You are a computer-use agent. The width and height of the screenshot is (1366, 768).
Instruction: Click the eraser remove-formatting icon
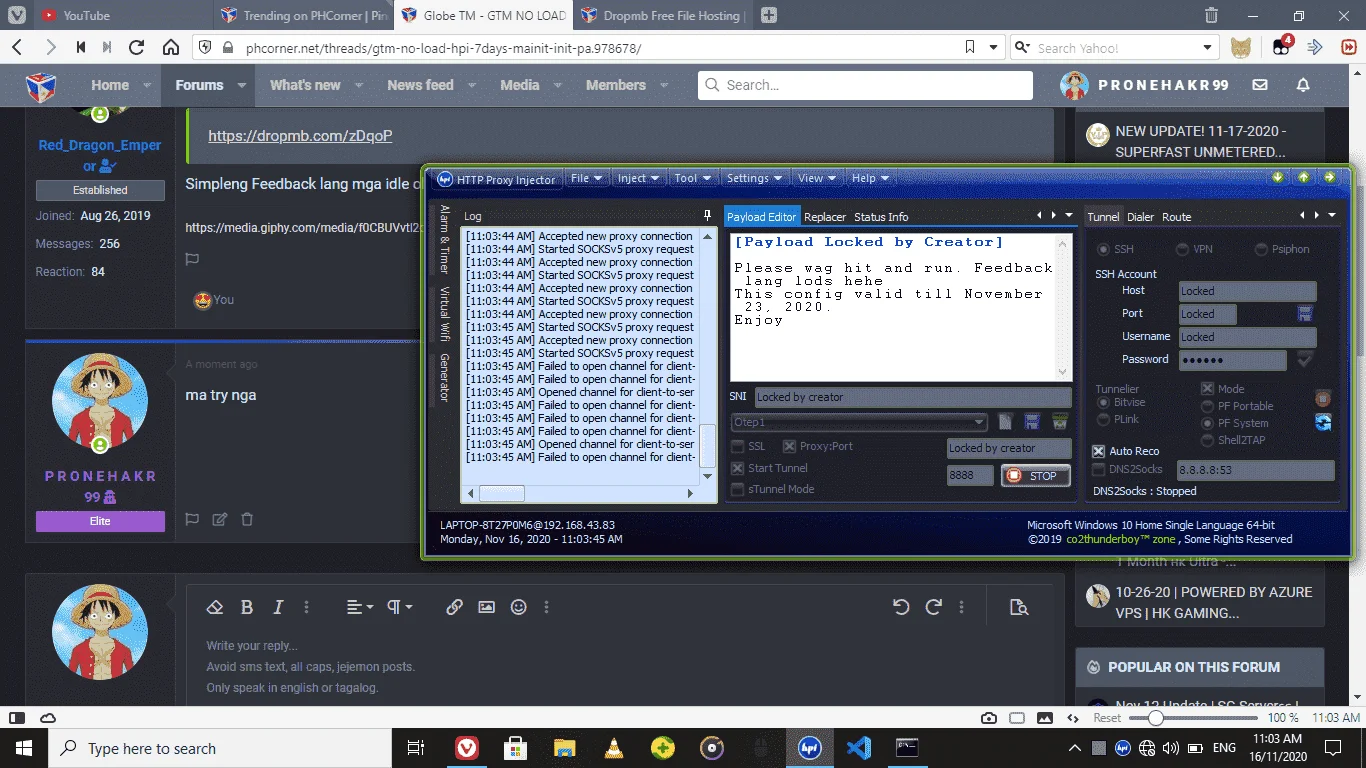tap(214, 607)
